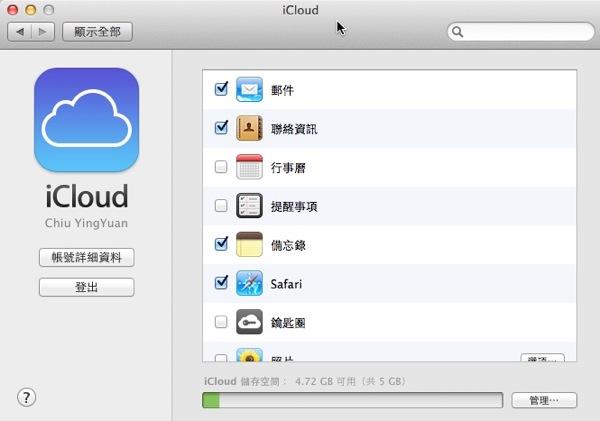The height and width of the screenshot is (421, 600).
Task: Uncheck the 聯絡資訊 Contacts checkbox
Action: 221,127
